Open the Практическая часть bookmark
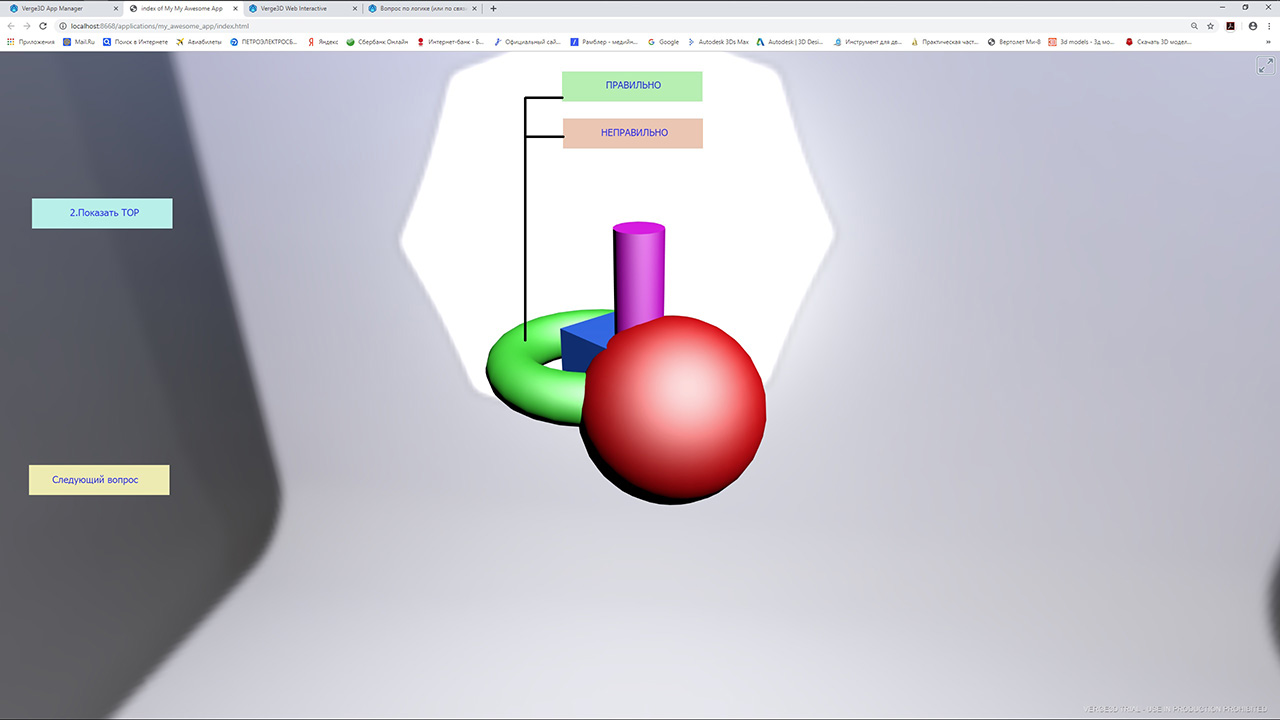The image size is (1280, 720). (x=946, y=42)
